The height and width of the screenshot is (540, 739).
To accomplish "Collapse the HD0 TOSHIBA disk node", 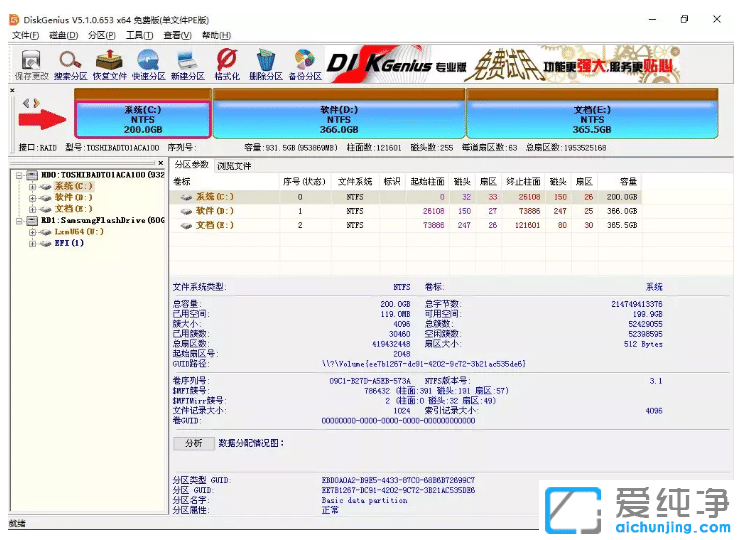I will pyautogui.click(x=19, y=175).
